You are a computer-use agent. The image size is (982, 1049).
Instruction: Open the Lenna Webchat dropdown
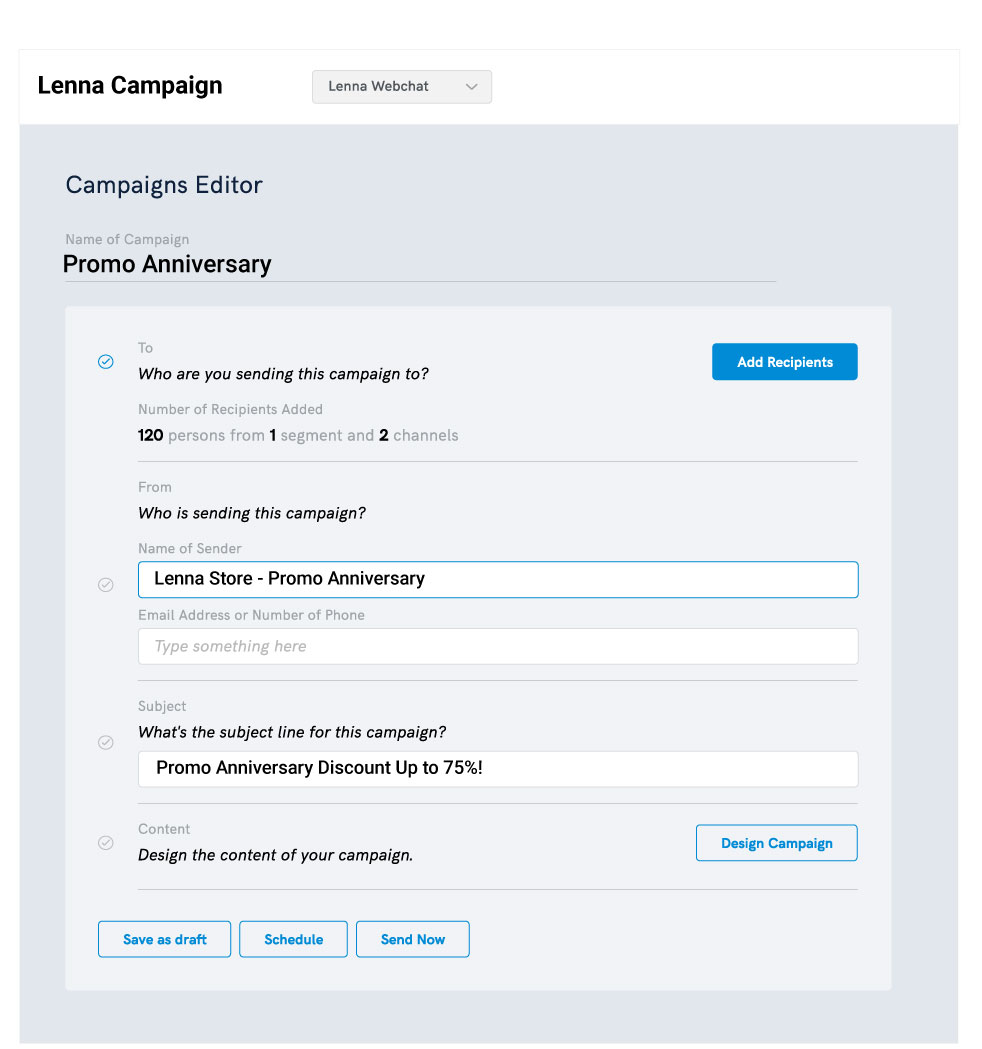click(401, 87)
